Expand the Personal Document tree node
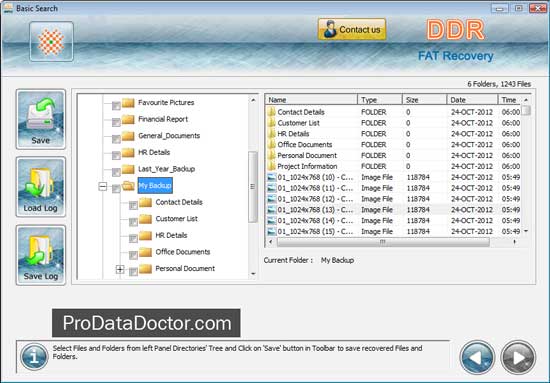 pos(120,269)
